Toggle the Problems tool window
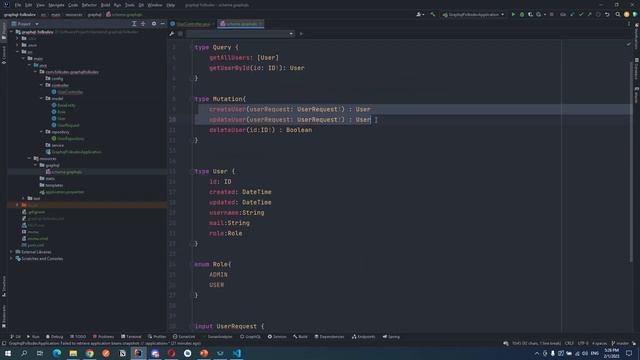The width and height of the screenshot is (640, 360). [x=103, y=337]
